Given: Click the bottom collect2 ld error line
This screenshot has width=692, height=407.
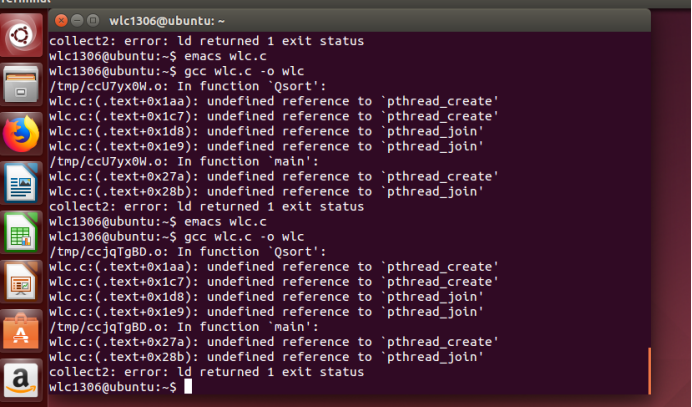Looking at the screenshot, I should tap(205, 371).
